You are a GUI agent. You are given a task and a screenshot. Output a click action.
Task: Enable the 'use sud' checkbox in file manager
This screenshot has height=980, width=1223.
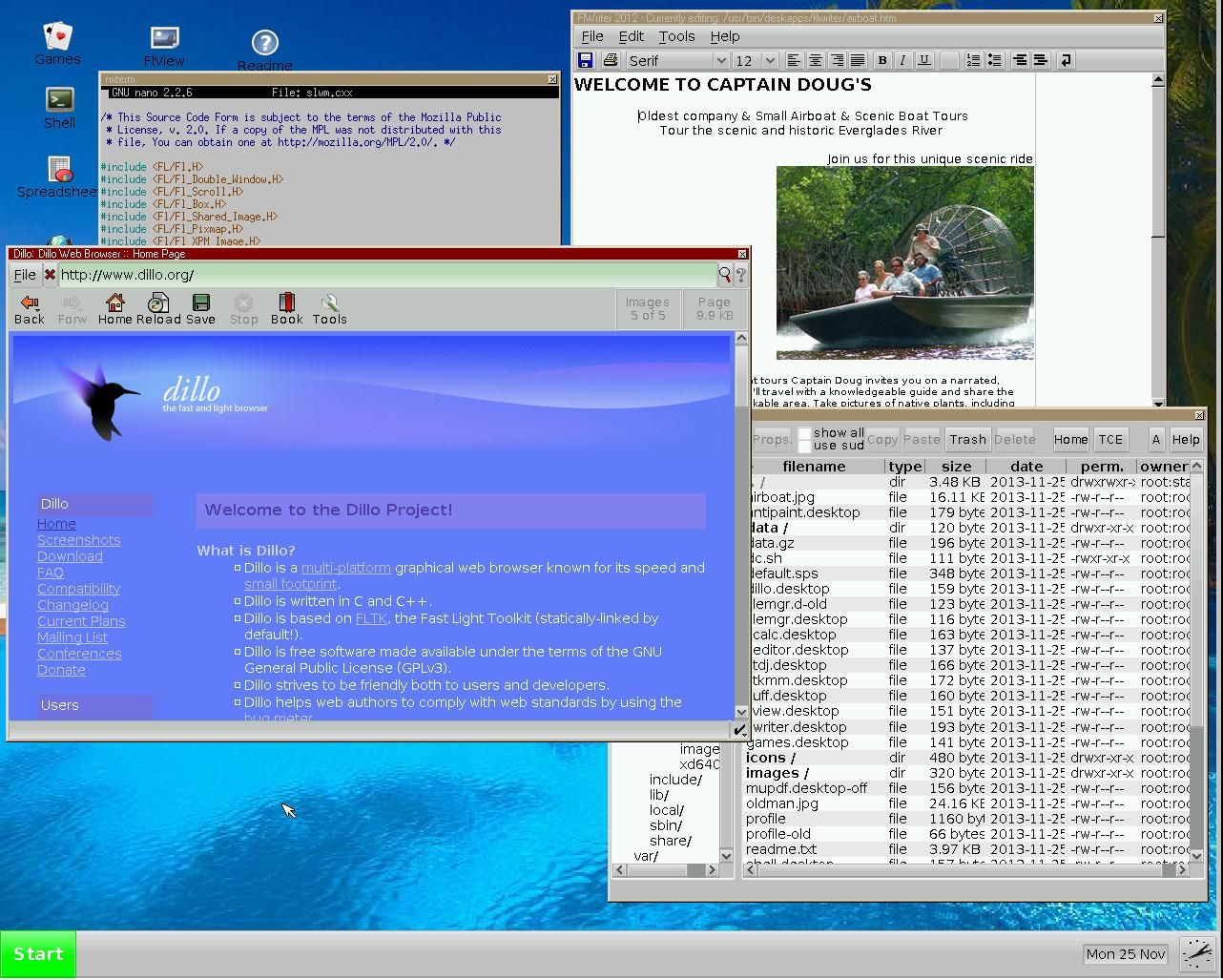click(806, 446)
